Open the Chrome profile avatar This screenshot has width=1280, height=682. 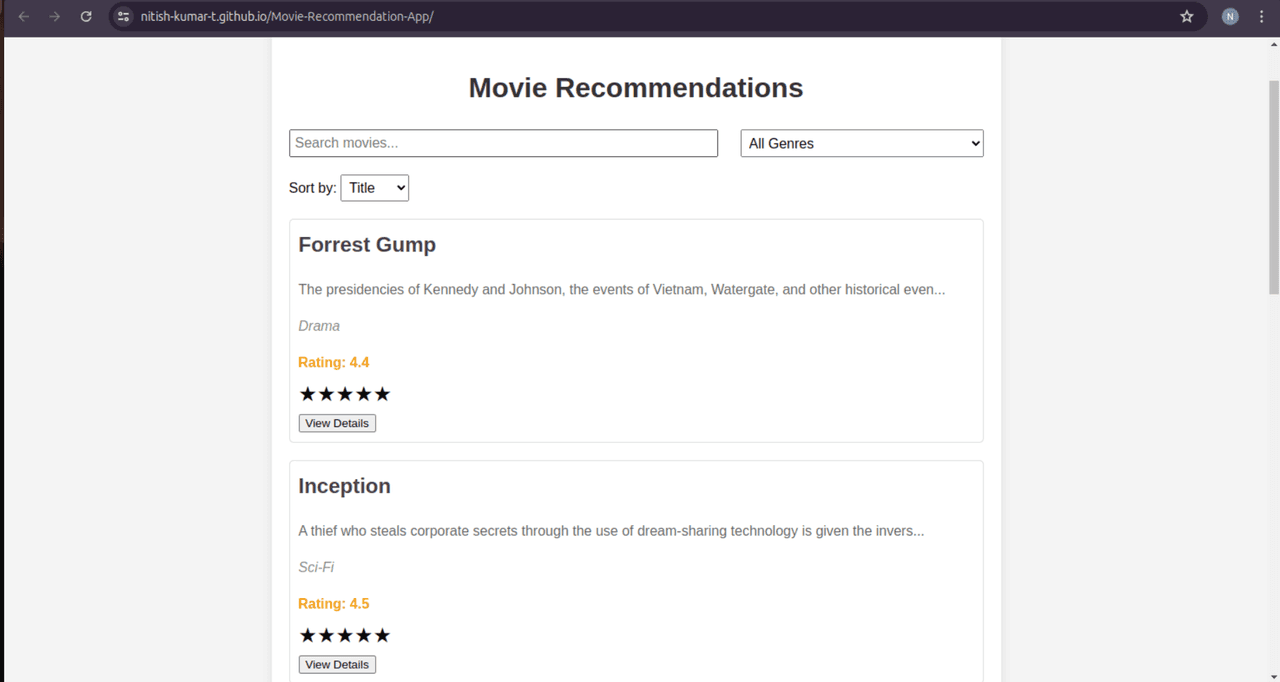coord(1230,17)
